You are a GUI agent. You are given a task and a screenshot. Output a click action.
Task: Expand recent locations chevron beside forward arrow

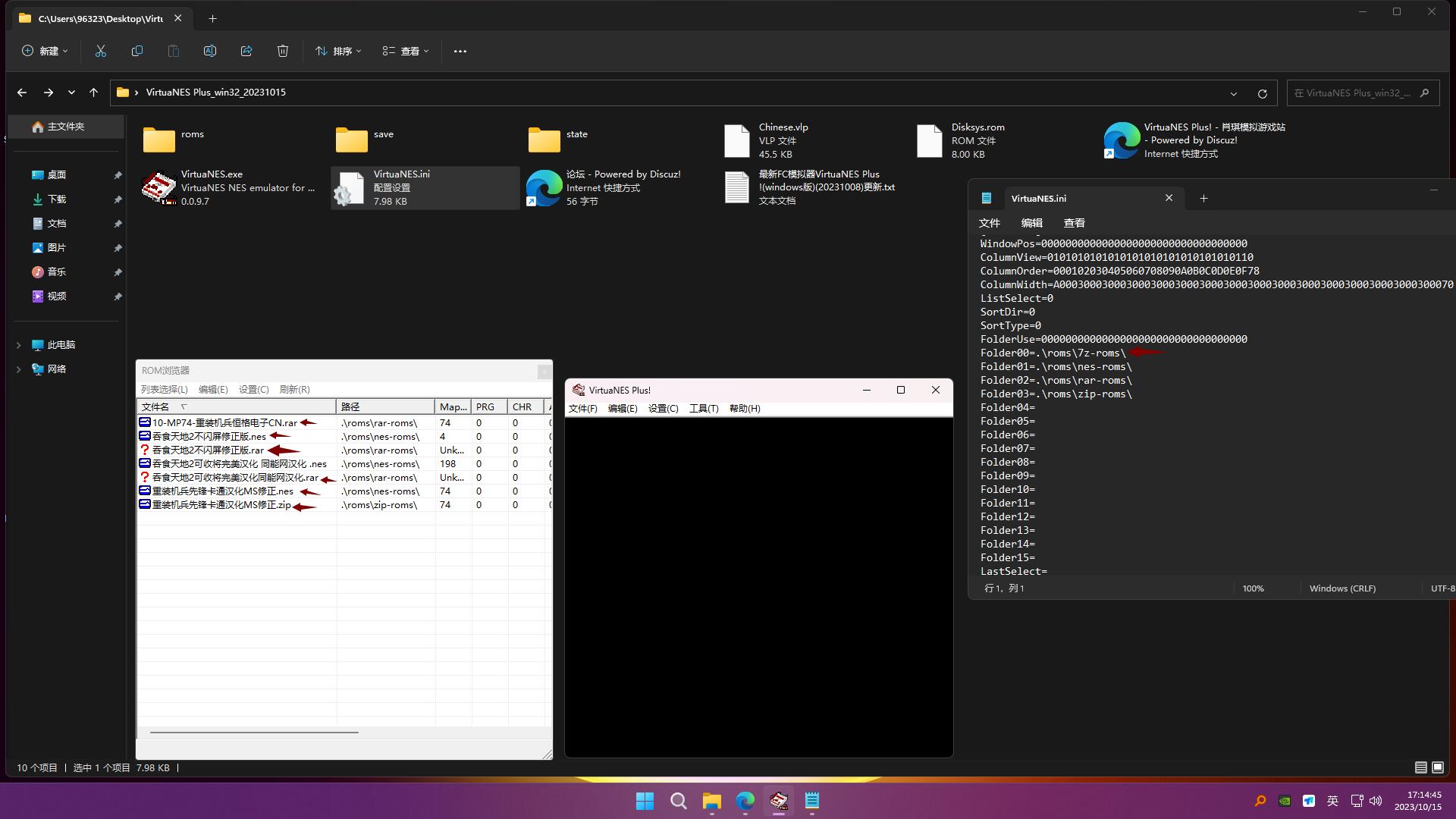71,93
